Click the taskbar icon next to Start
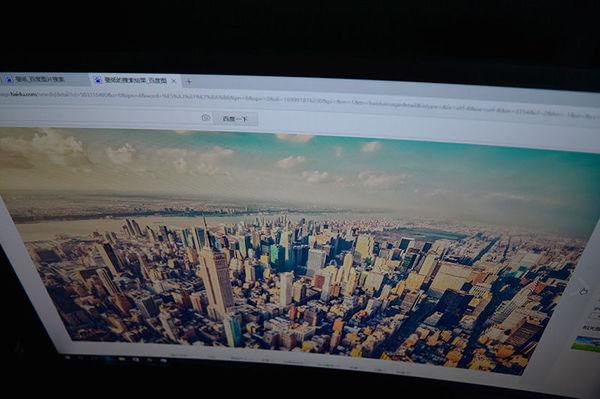The image size is (600, 399). pos(81,358)
